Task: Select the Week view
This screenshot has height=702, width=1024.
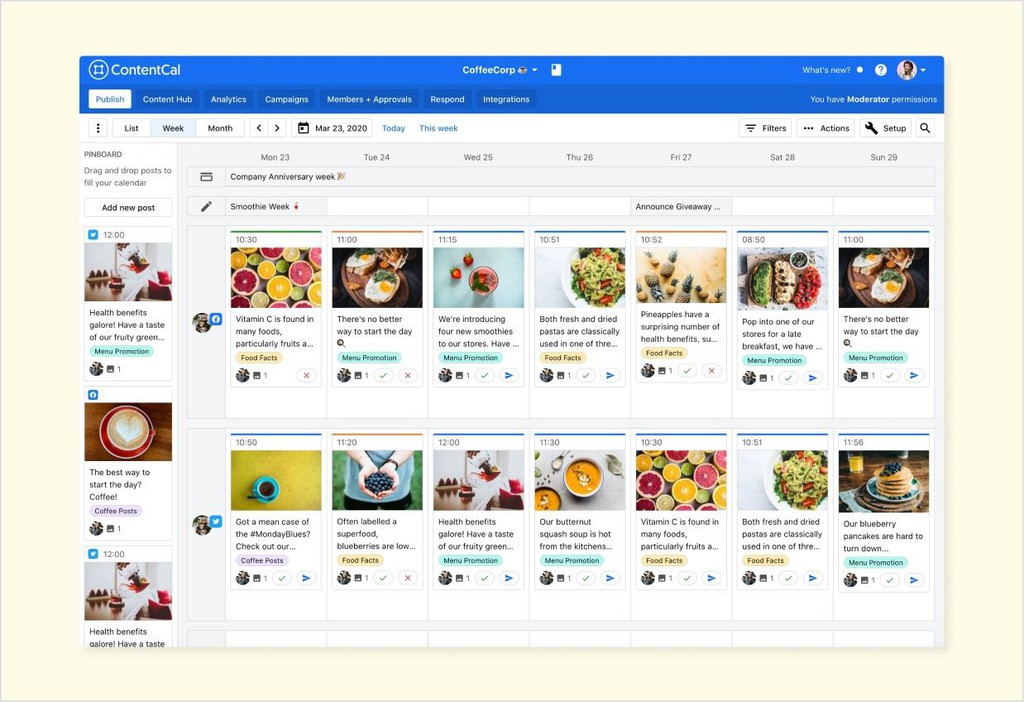Action: 173,128
